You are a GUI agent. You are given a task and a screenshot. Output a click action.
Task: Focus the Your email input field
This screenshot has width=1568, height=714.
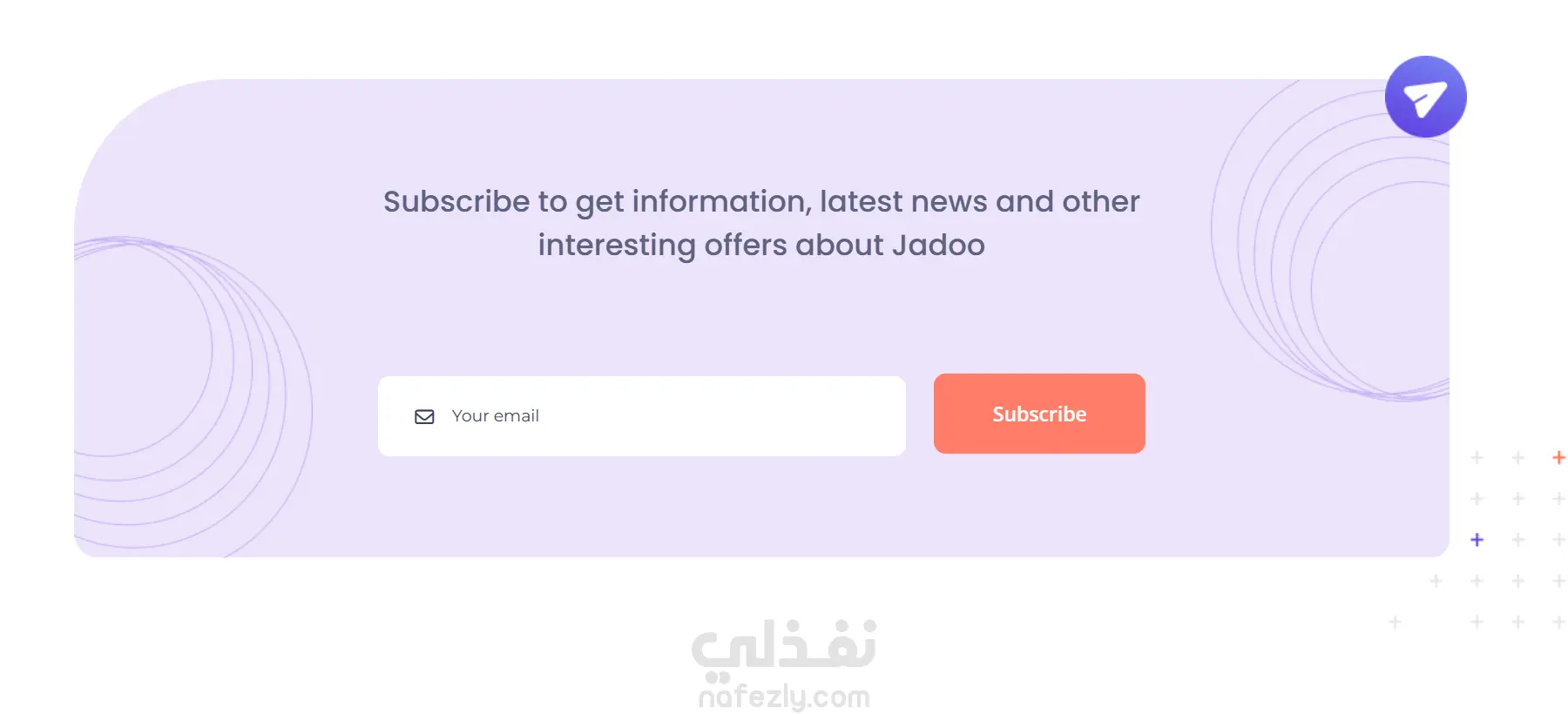click(x=641, y=416)
